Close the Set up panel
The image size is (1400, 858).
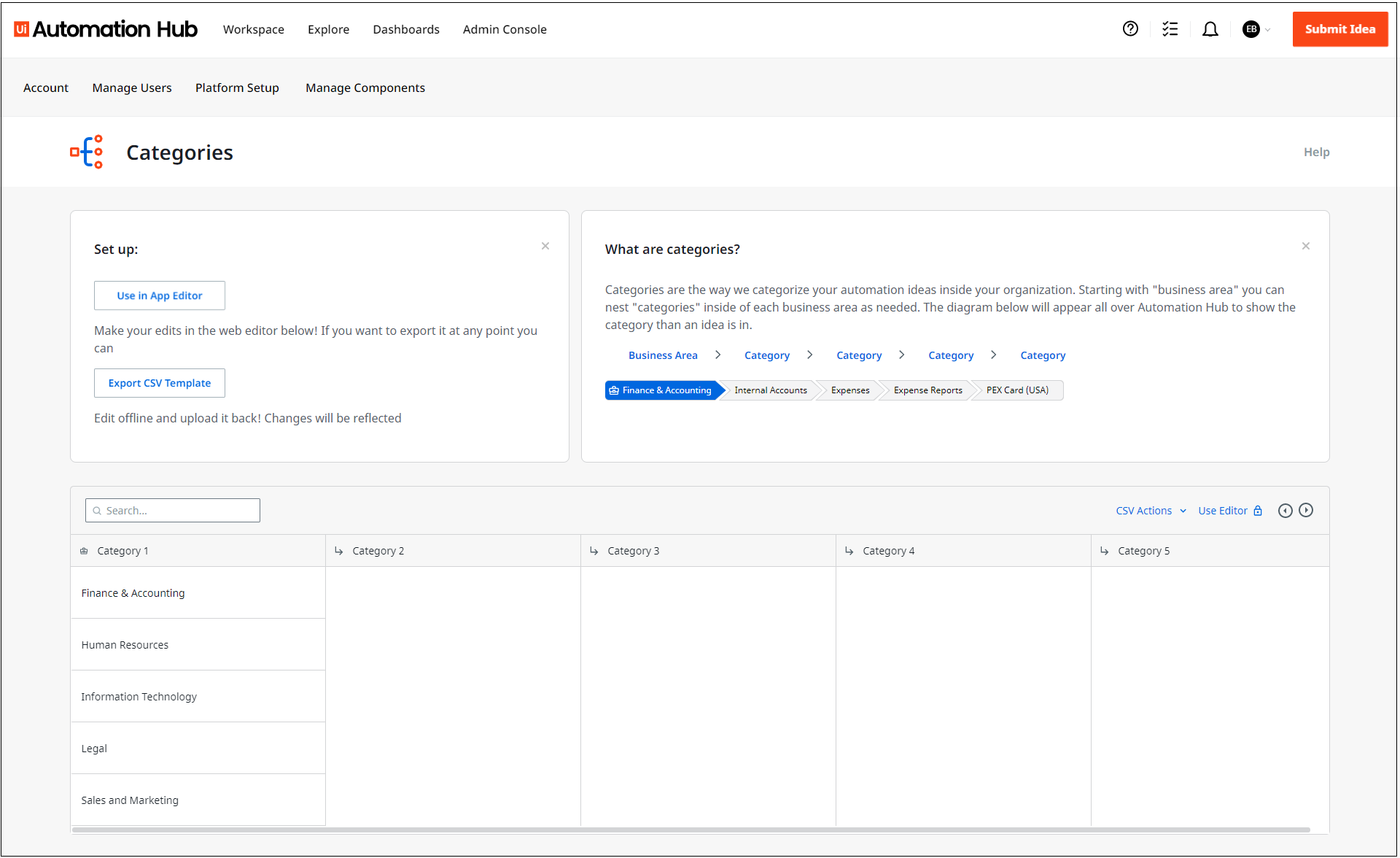point(545,246)
